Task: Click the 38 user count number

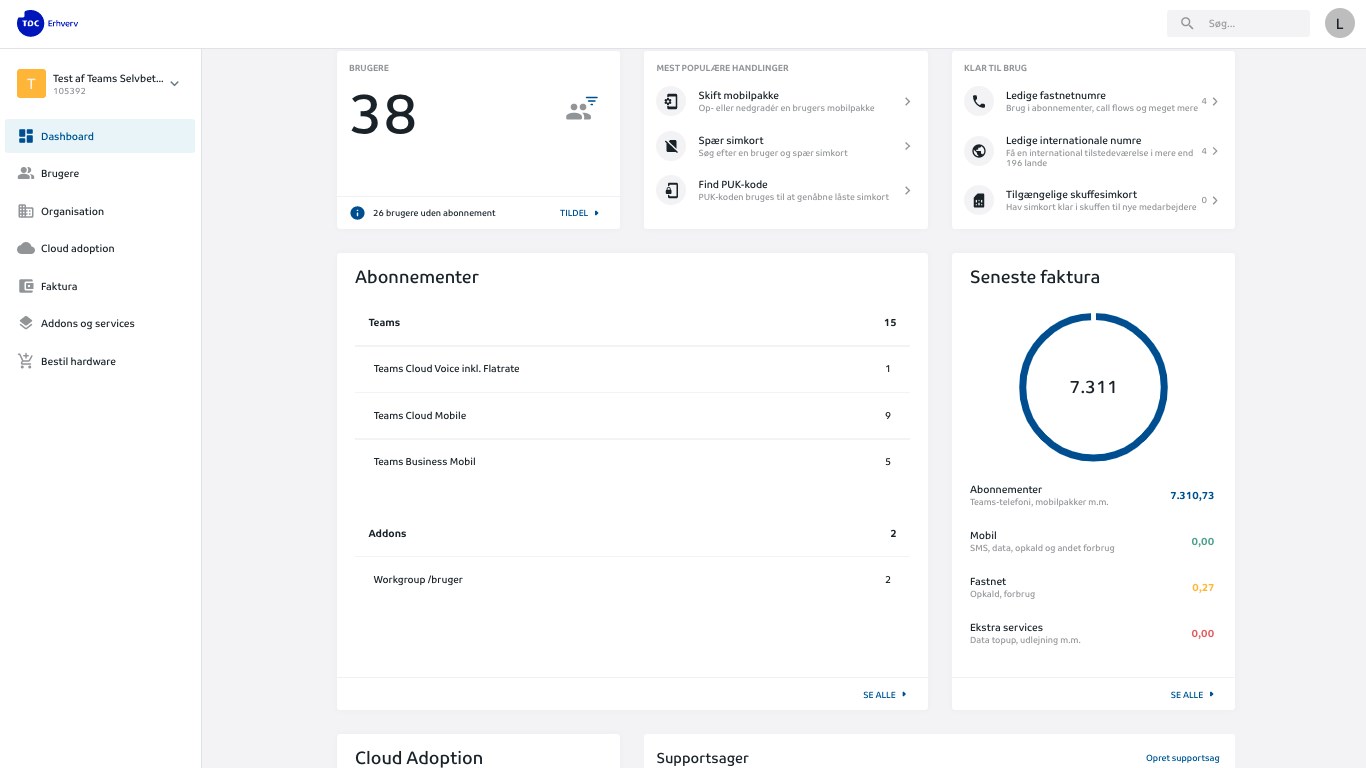Action: point(383,115)
